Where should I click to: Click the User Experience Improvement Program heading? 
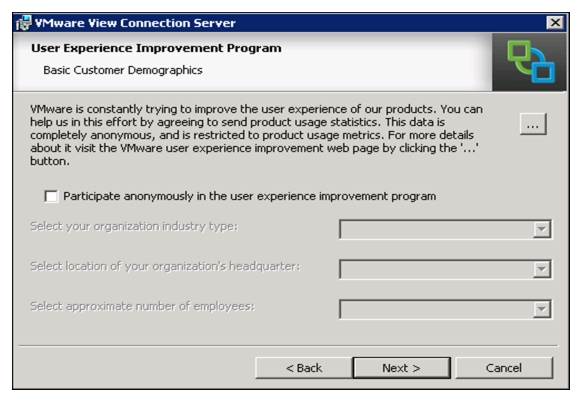156,48
